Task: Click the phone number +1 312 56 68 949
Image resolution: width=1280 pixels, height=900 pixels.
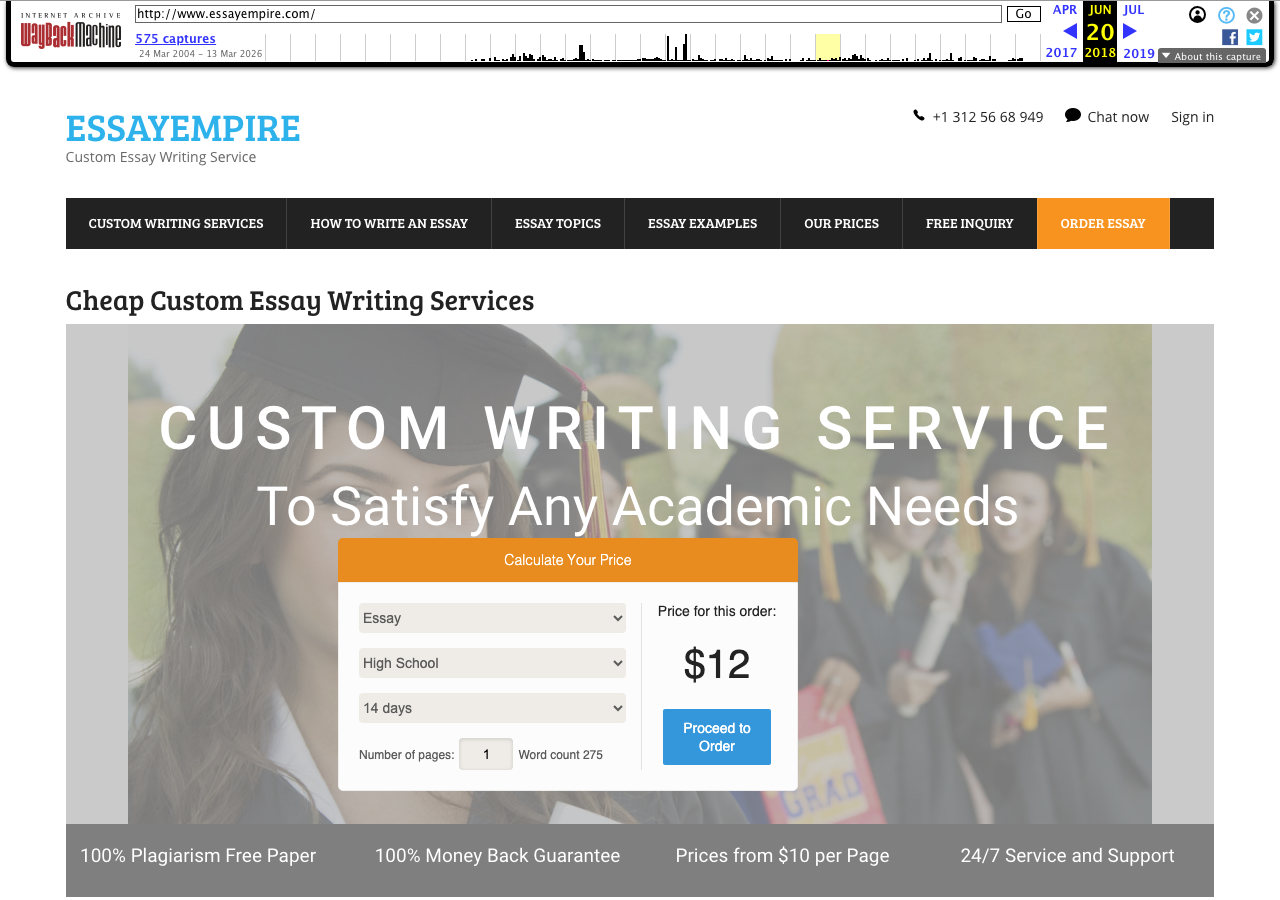Action: [x=987, y=117]
